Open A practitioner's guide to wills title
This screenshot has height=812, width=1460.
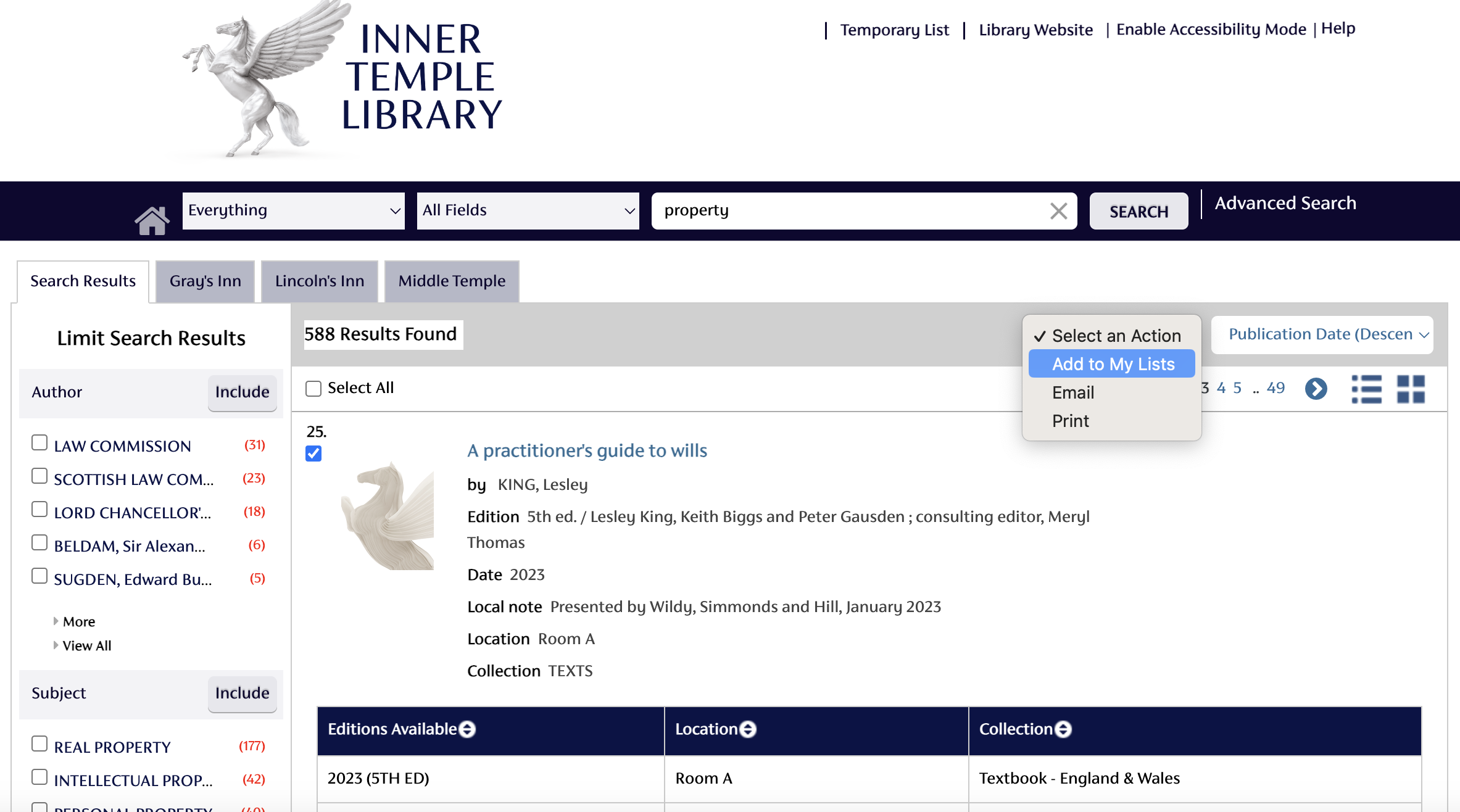click(x=587, y=451)
